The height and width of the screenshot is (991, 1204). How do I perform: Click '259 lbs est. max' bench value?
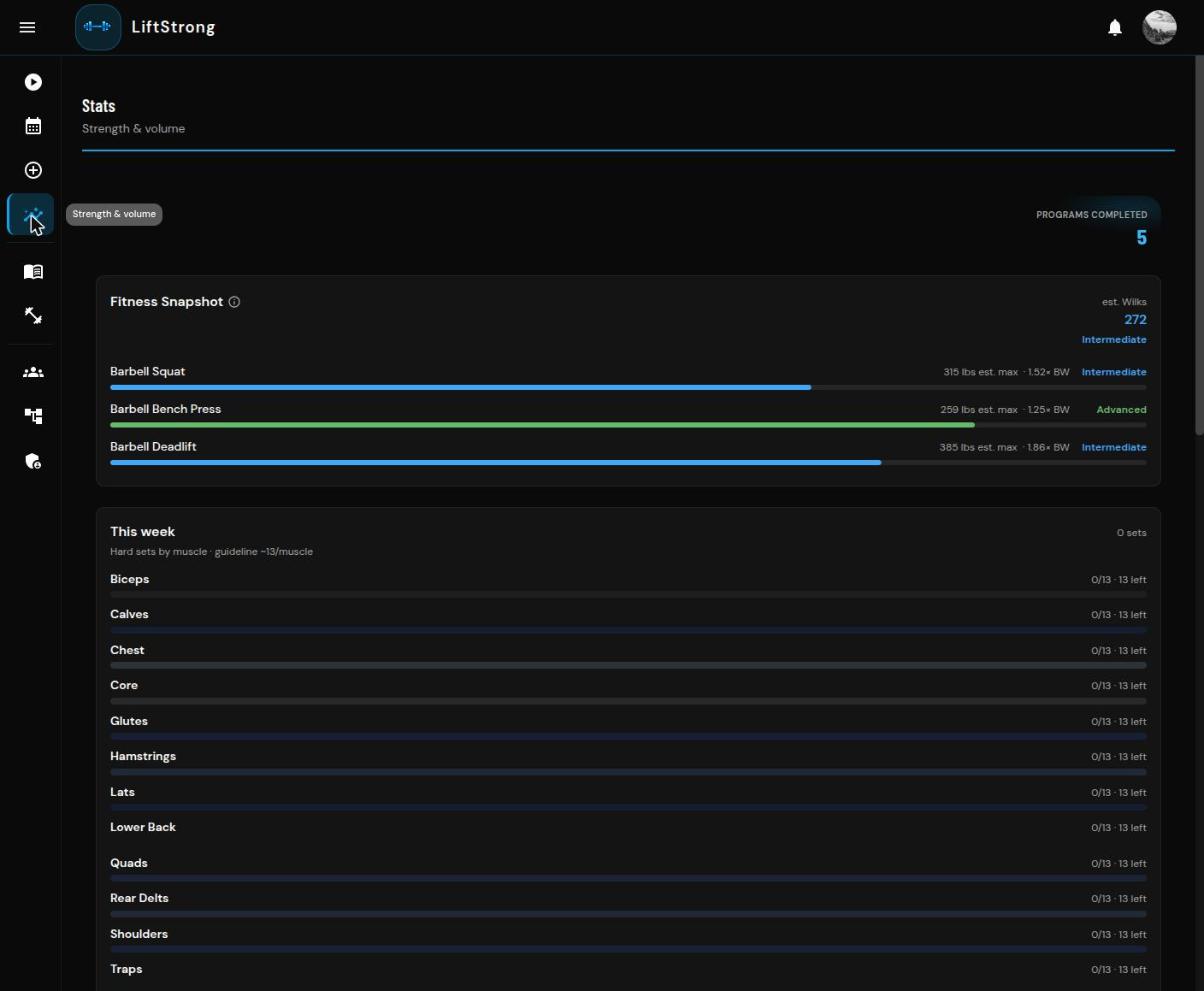click(x=979, y=410)
